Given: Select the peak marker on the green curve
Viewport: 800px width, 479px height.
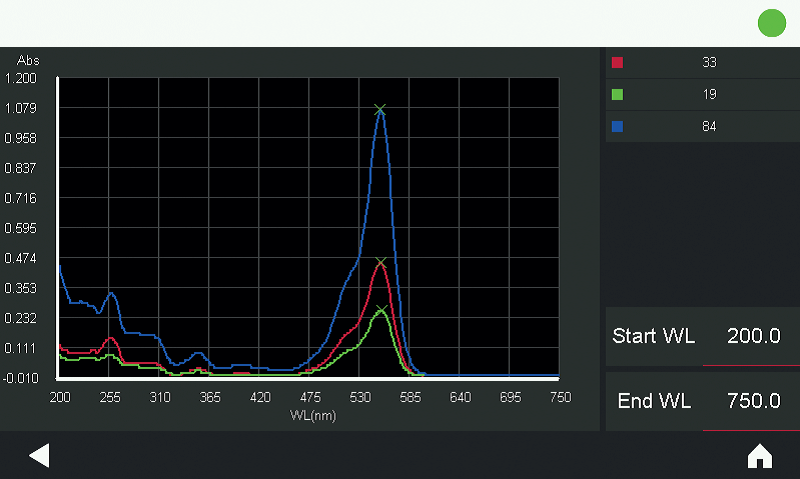Looking at the screenshot, I should [381, 309].
